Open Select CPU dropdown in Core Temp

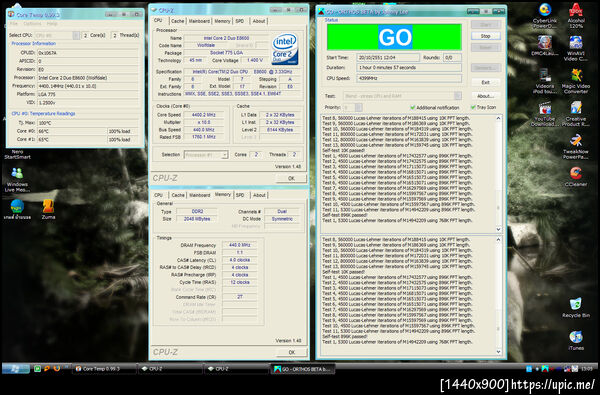pyautogui.click(x=57, y=35)
